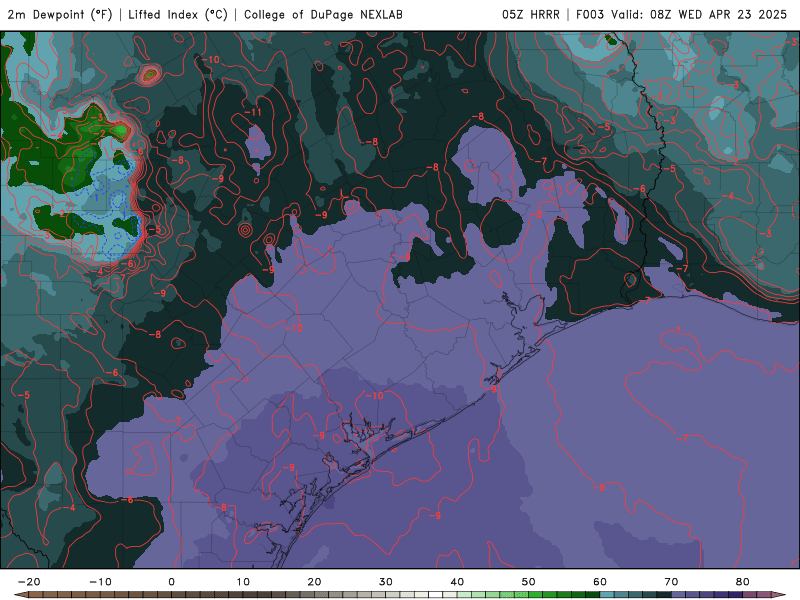Viewport: 800px width, 600px height.
Task: Click the 50 color scale label
Action: point(529,582)
